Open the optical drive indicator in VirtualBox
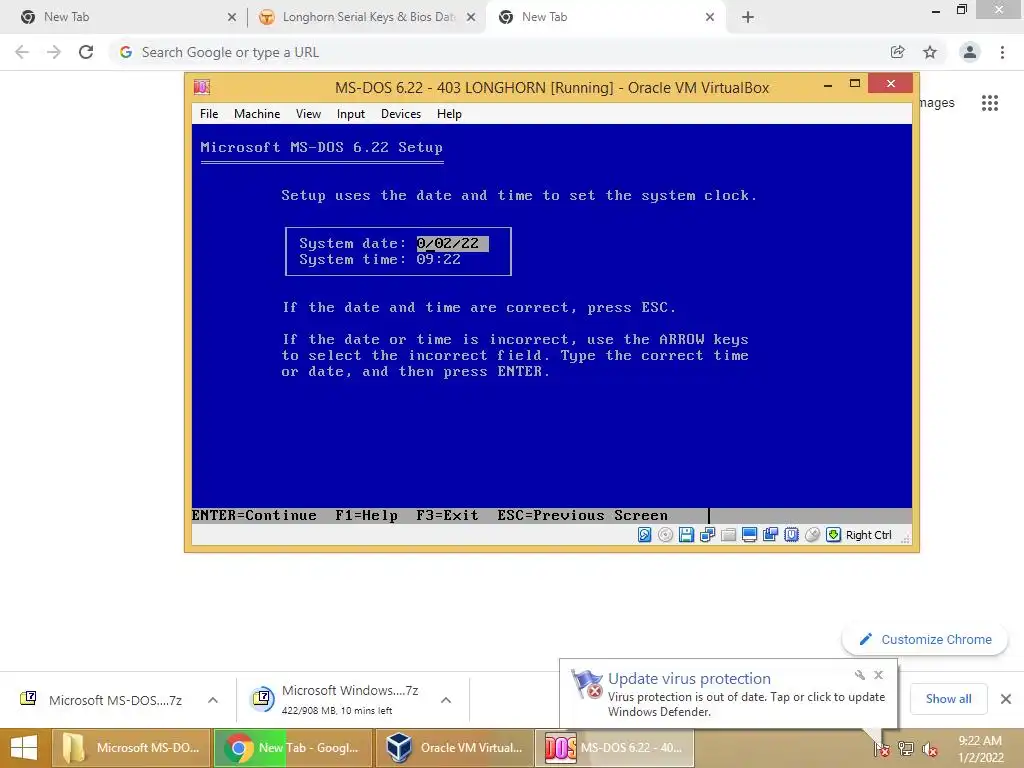The image size is (1024, 768). tap(665, 535)
